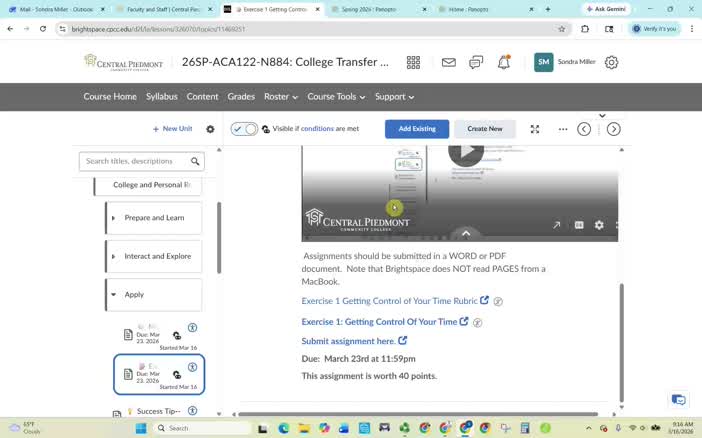Click the content pane vertical scrollbar
The image size is (702, 438).
621,343
